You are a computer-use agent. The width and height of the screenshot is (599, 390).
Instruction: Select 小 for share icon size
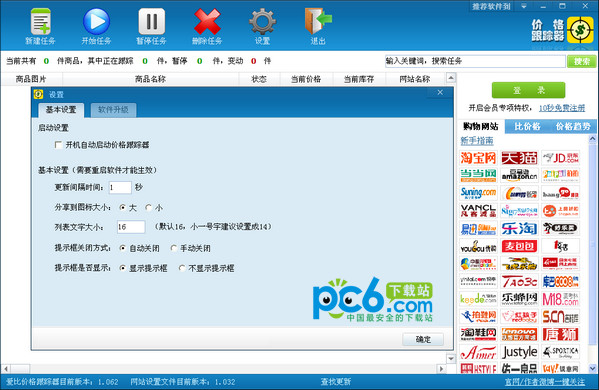click(148, 207)
